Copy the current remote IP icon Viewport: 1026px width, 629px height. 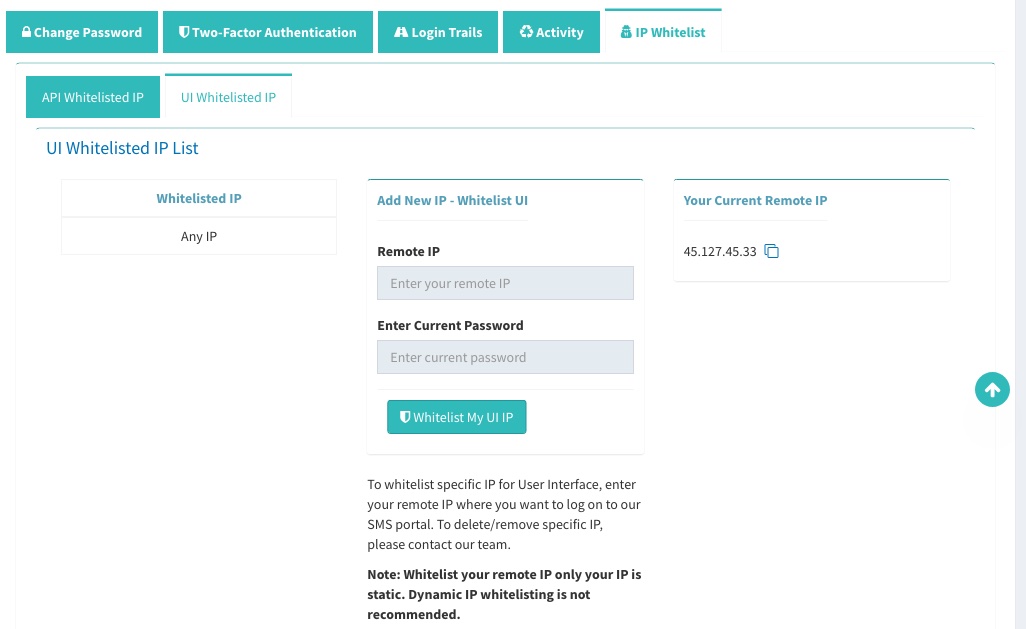pyautogui.click(x=771, y=251)
